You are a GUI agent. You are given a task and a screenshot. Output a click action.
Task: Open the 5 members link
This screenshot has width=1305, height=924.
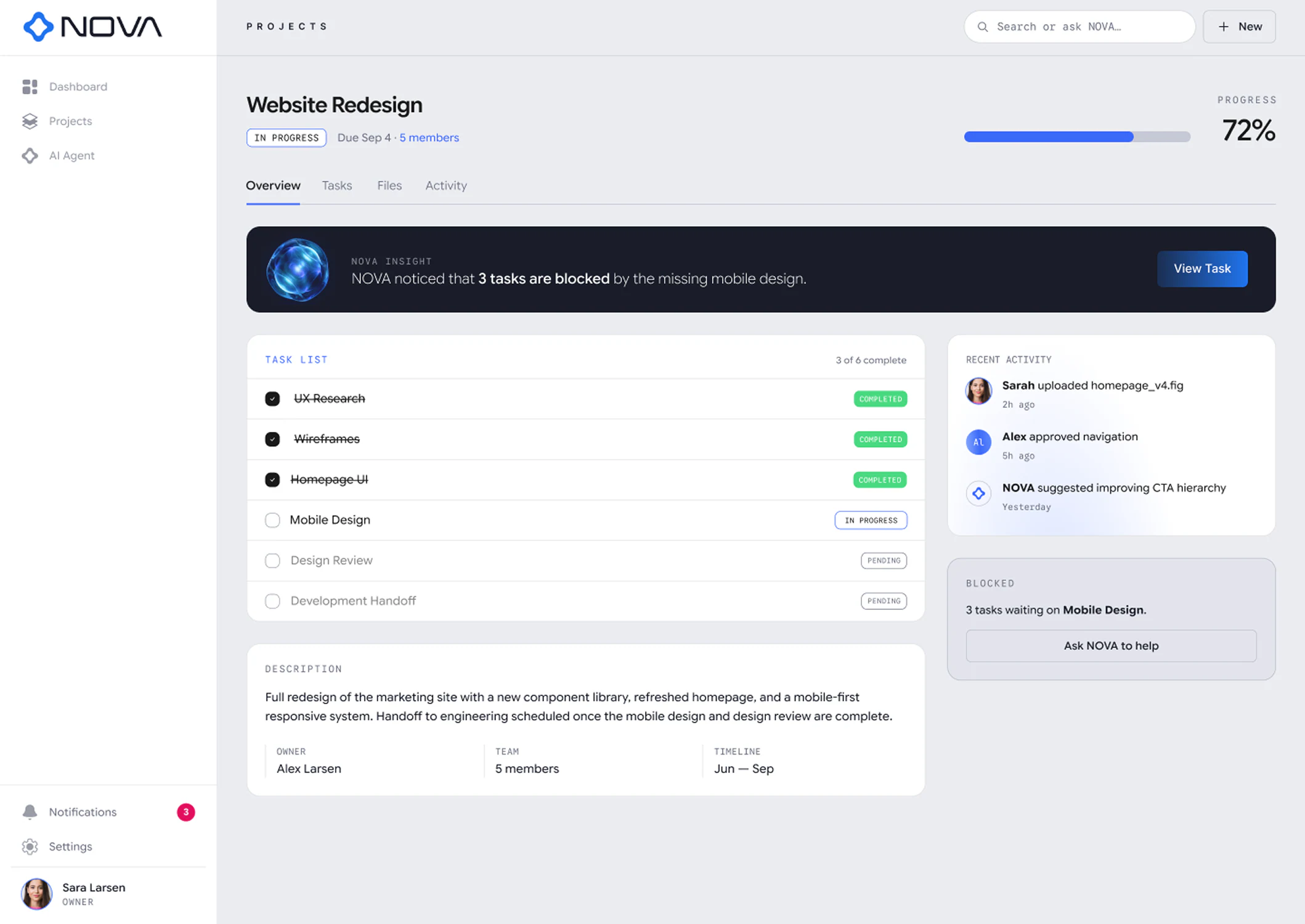(x=429, y=137)
